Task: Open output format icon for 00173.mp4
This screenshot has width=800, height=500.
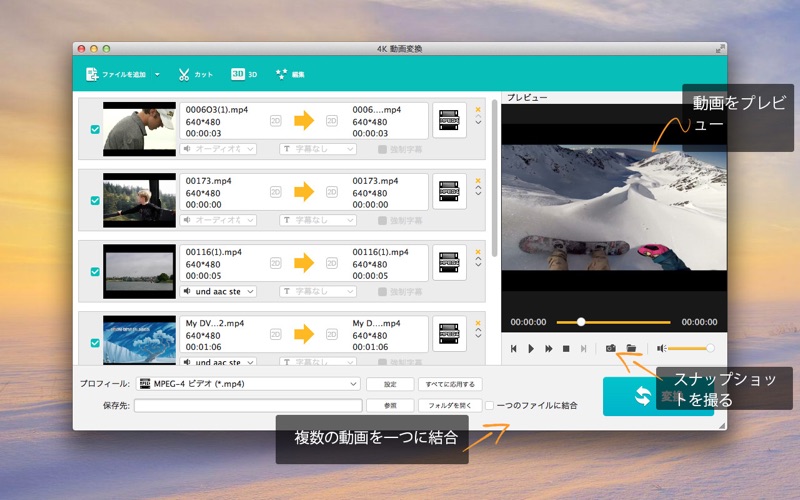Action: pyautogui.click(x=449, y=192)
